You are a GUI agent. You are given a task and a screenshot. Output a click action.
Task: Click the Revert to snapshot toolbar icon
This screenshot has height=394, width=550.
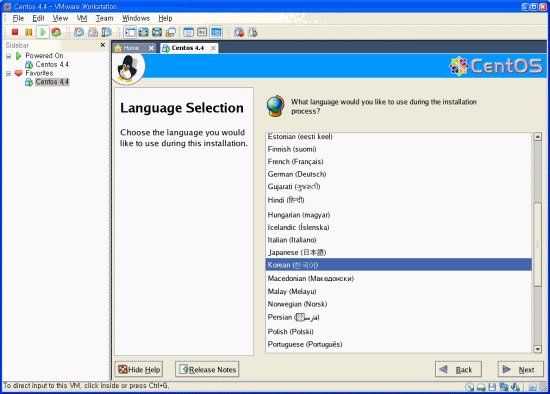click(x=93, y=32)
